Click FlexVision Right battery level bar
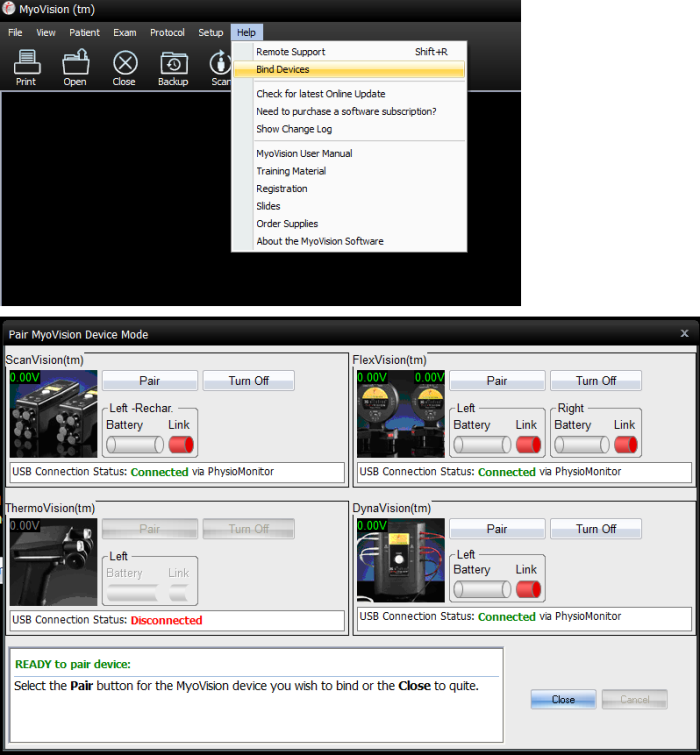Viewport: 700px width, 755px height. coord(582,444)
